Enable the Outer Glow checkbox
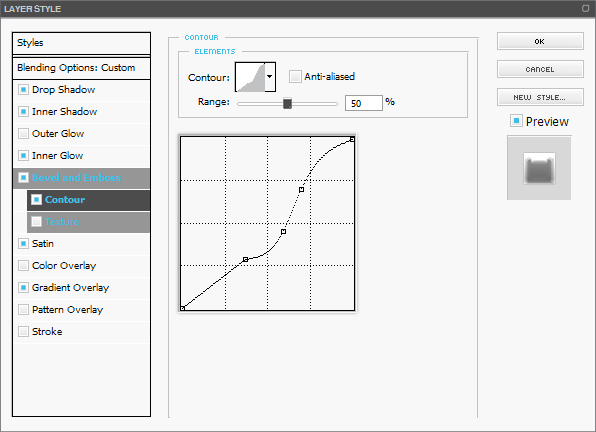 (23, 134)
